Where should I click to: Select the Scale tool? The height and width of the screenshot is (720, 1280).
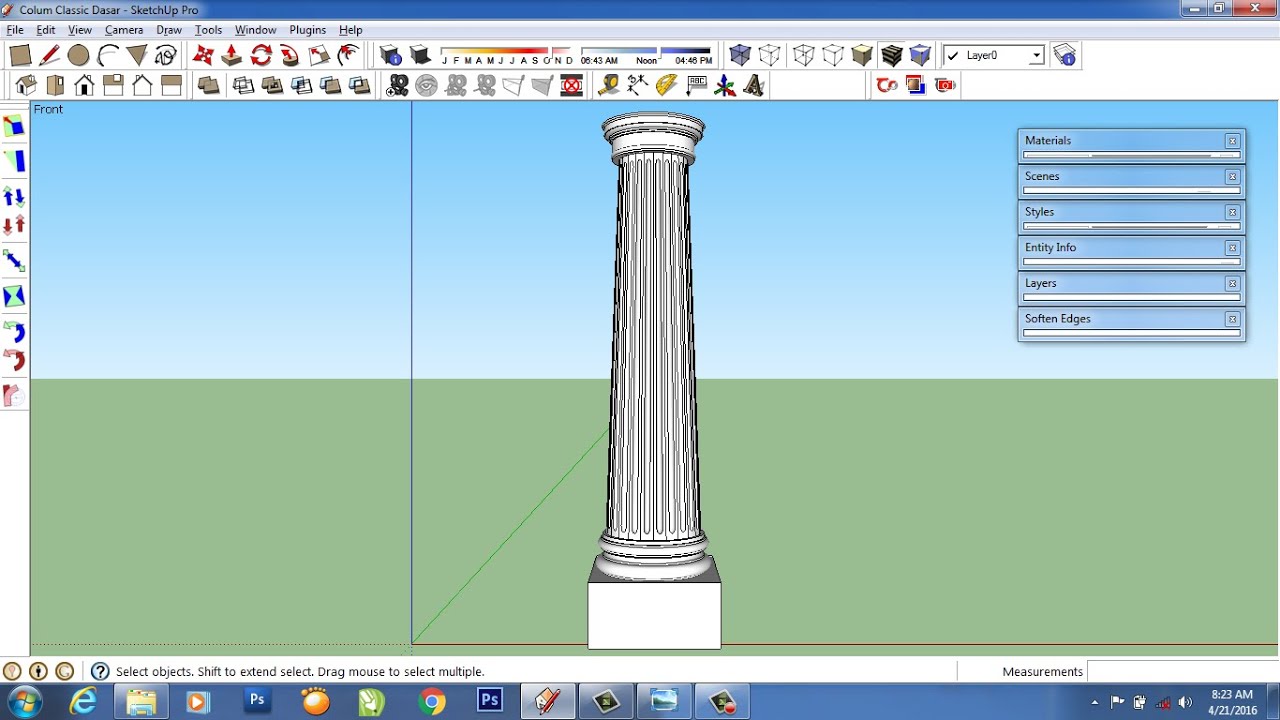[x=319, y=56]
